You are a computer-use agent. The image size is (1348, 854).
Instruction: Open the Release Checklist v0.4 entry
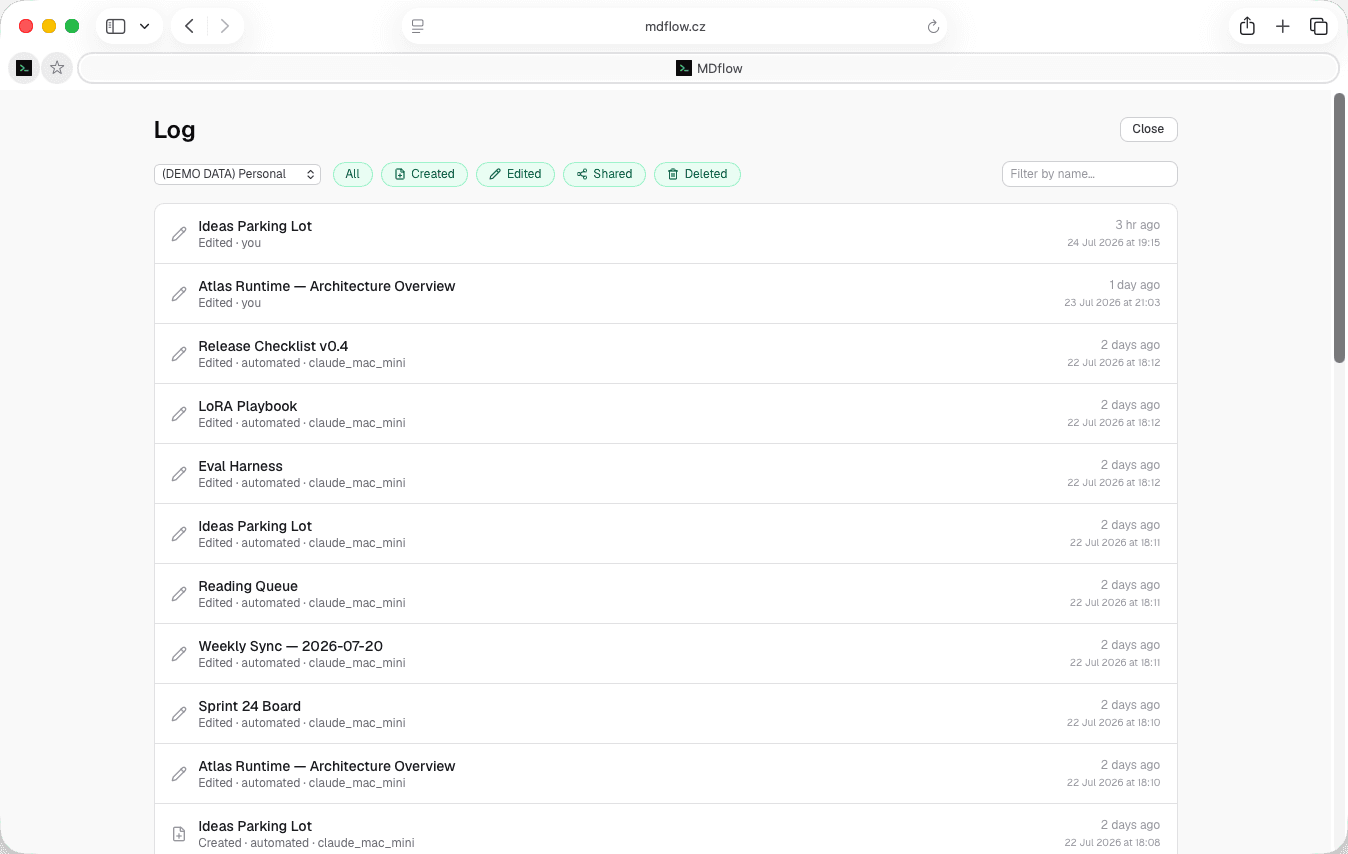point(666,354)
